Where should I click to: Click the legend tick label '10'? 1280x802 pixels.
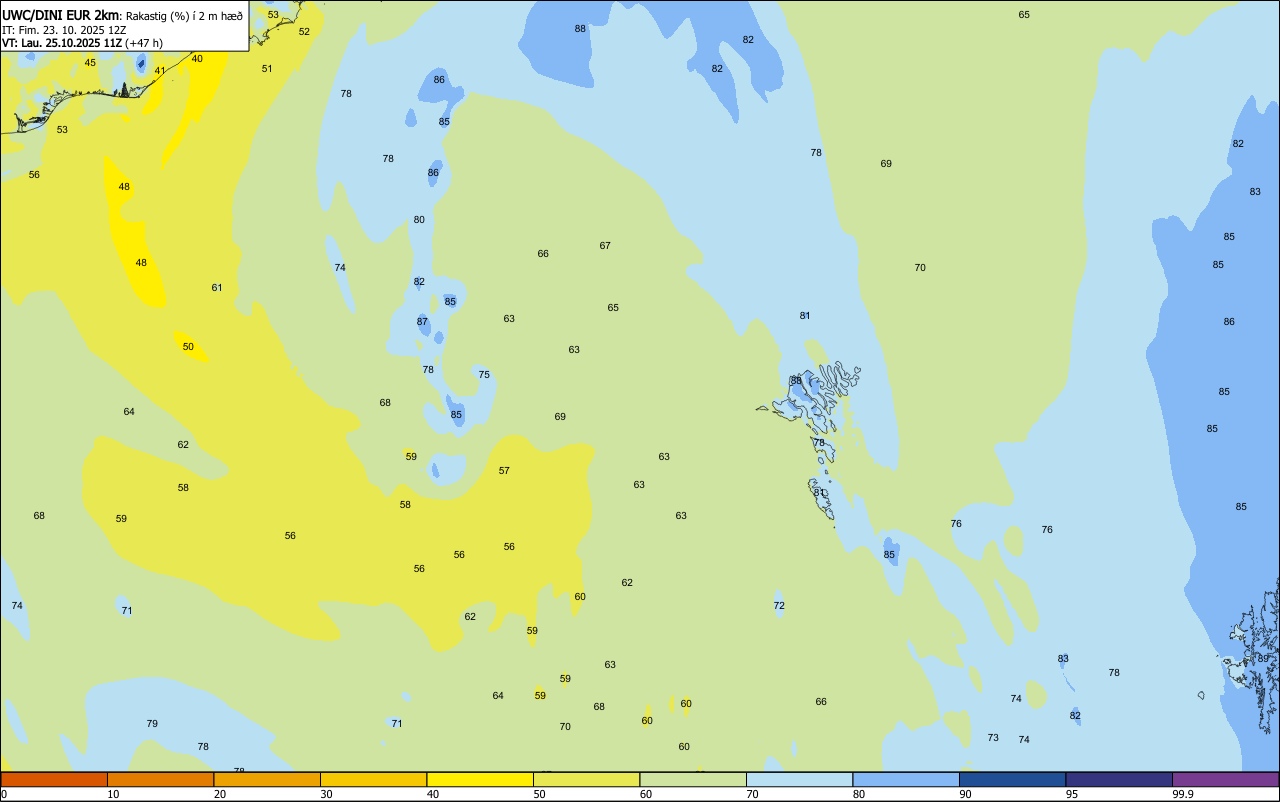coord(113,794)
